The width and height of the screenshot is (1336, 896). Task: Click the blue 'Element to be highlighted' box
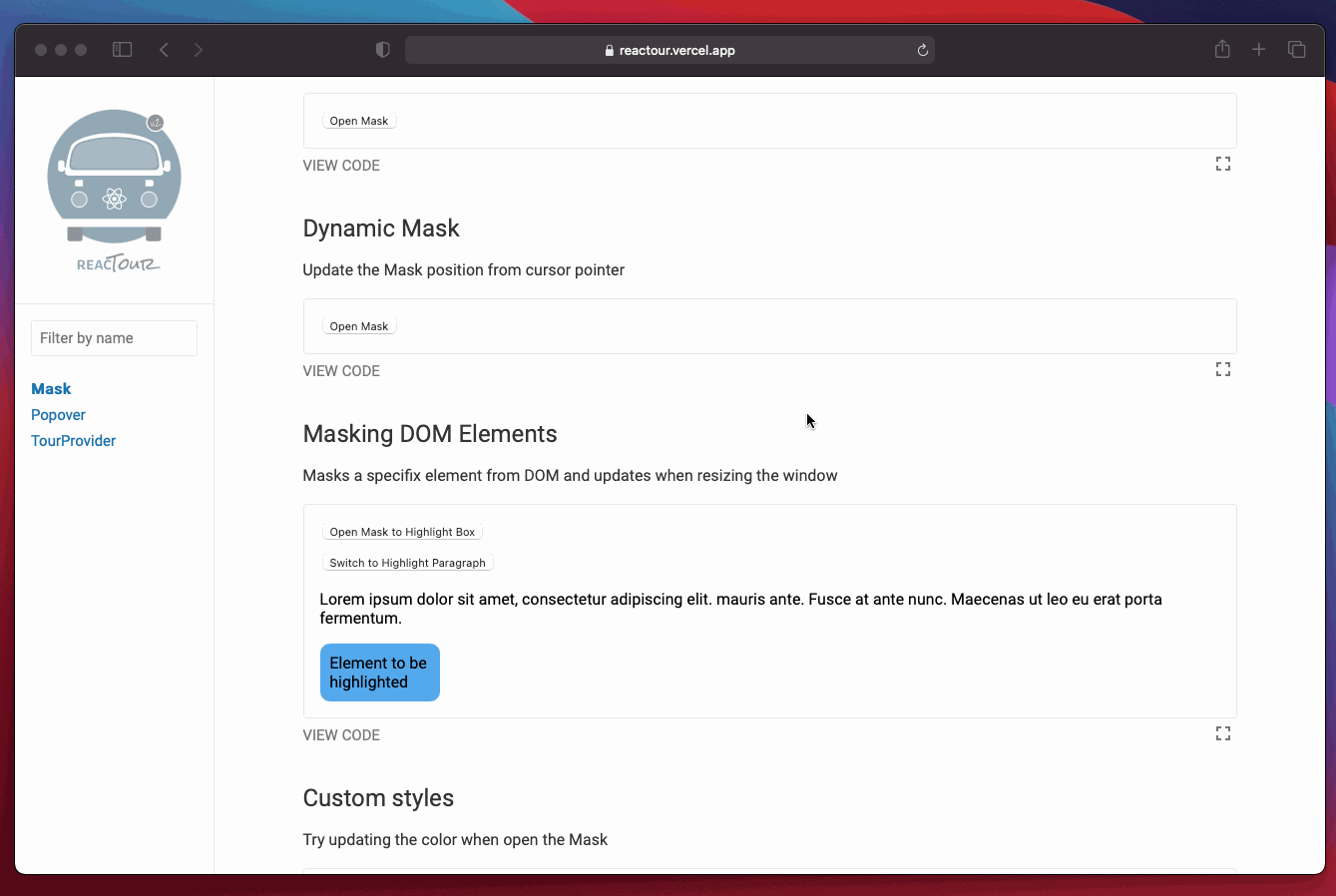click(x=380, y=672)
